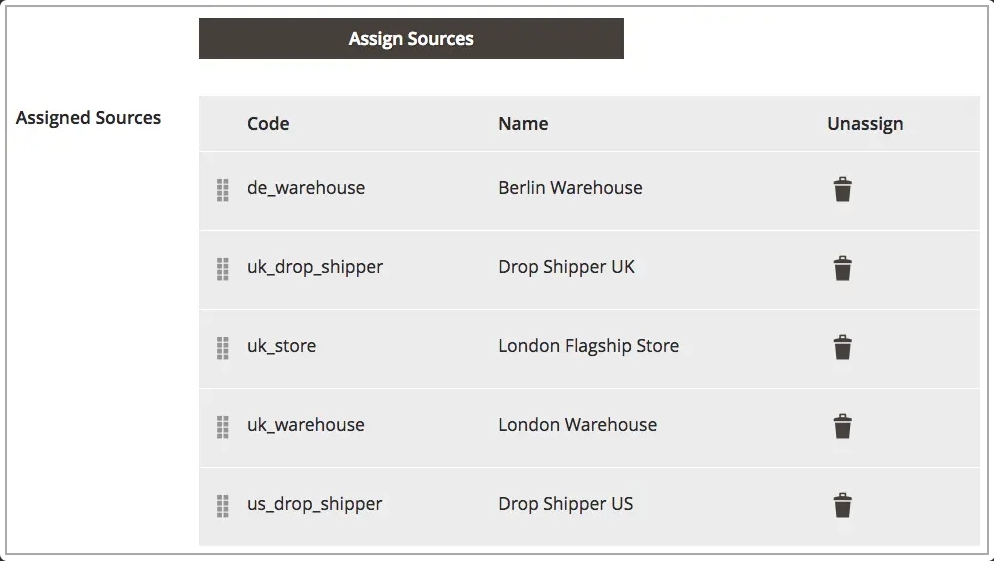Select the London Flagship Store name
994x561 pixels.
[x=588, y=346]
